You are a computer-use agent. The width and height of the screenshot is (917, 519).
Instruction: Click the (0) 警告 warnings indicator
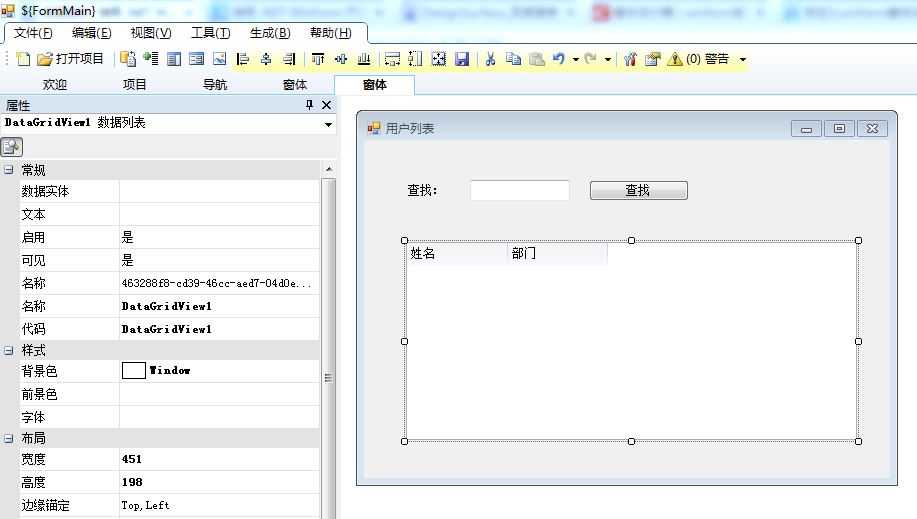(699, 59)
